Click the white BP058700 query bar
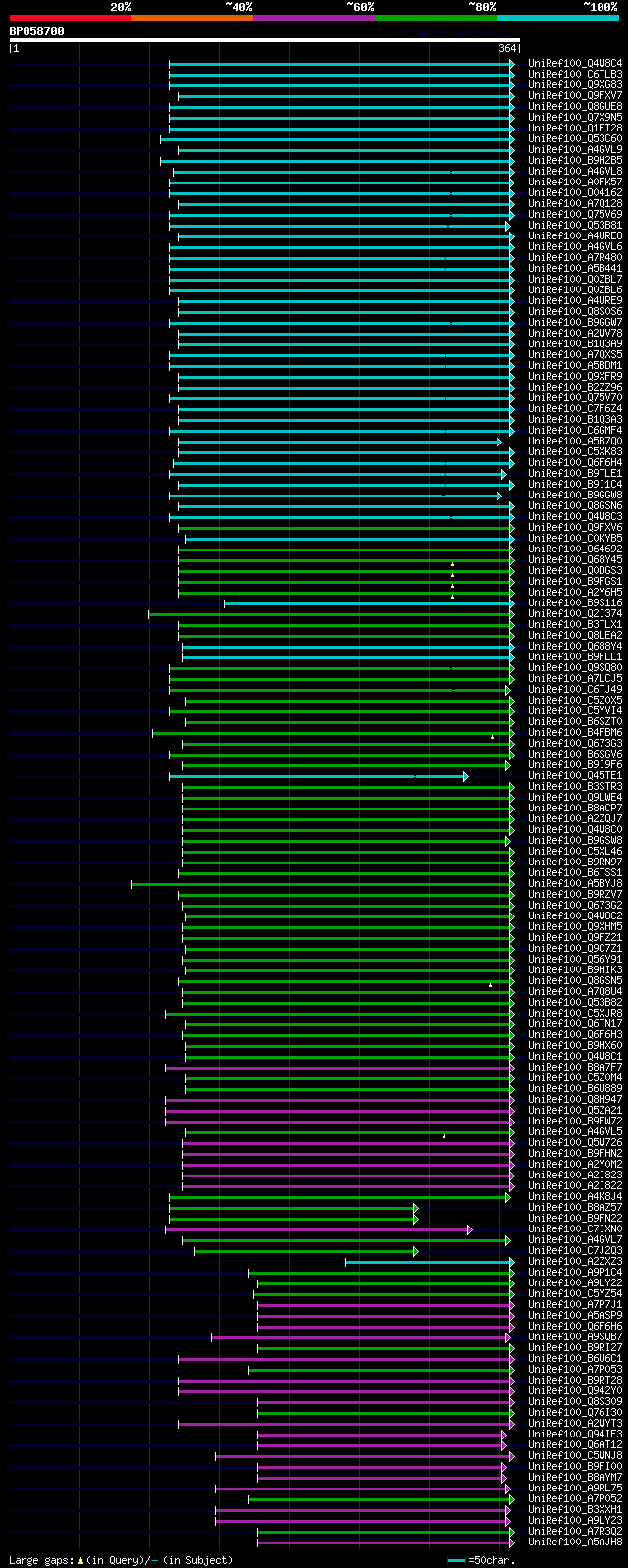 [x=265, y=40]
